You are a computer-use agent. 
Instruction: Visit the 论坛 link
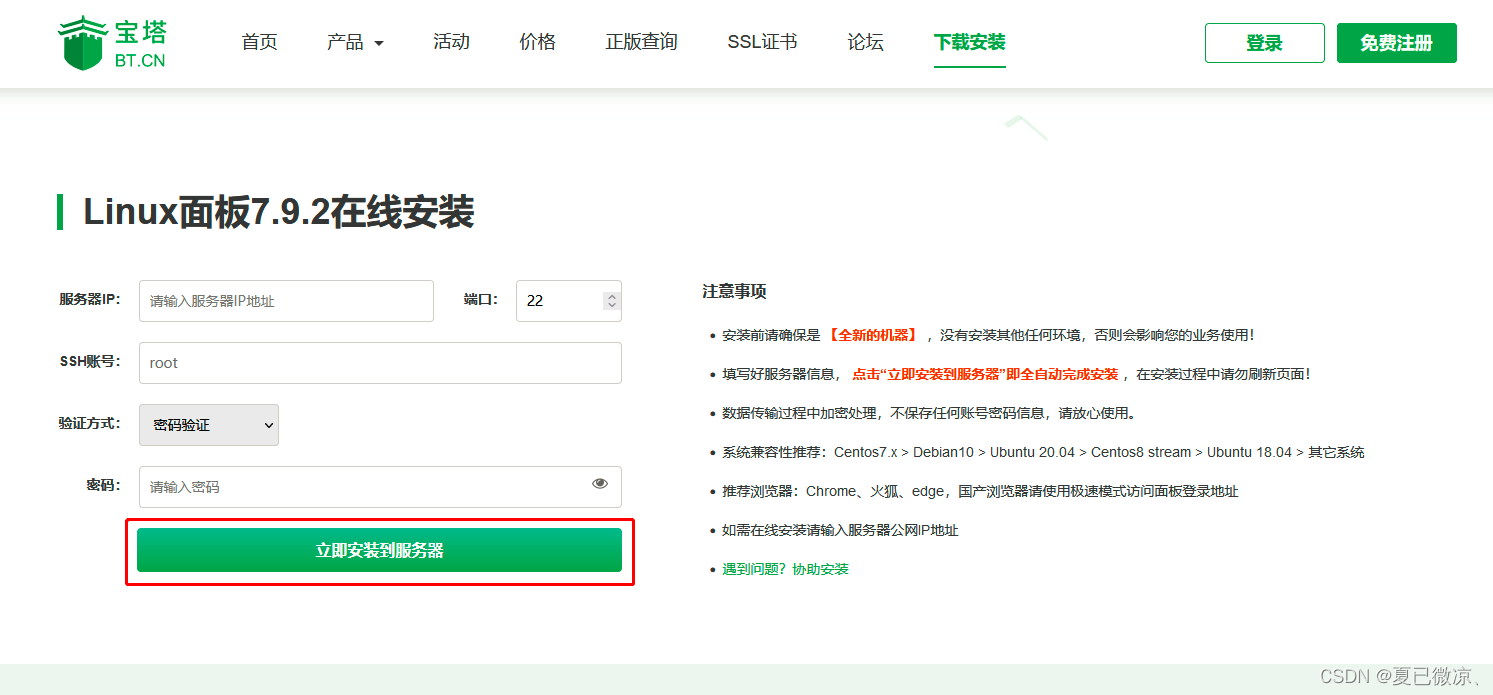click(865, 42)
